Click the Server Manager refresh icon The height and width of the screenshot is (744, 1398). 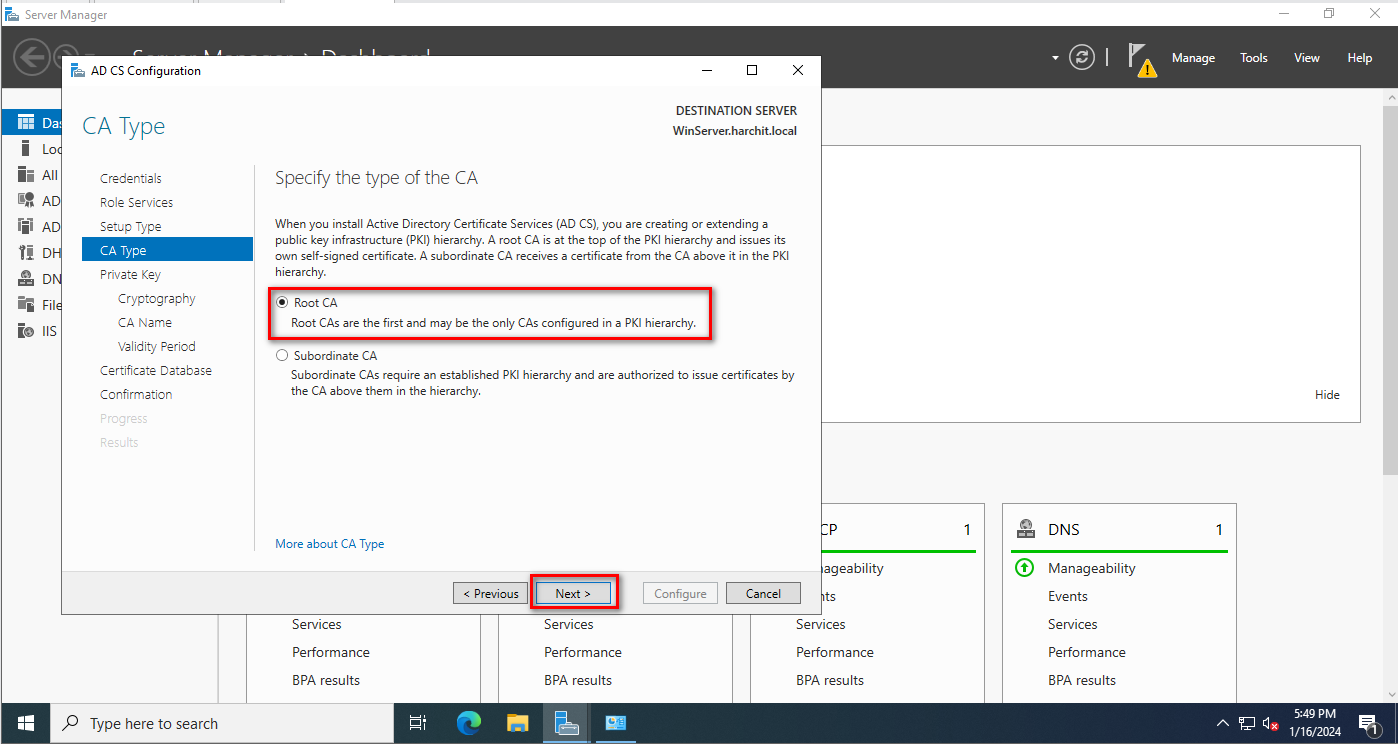coord(1082,58)
